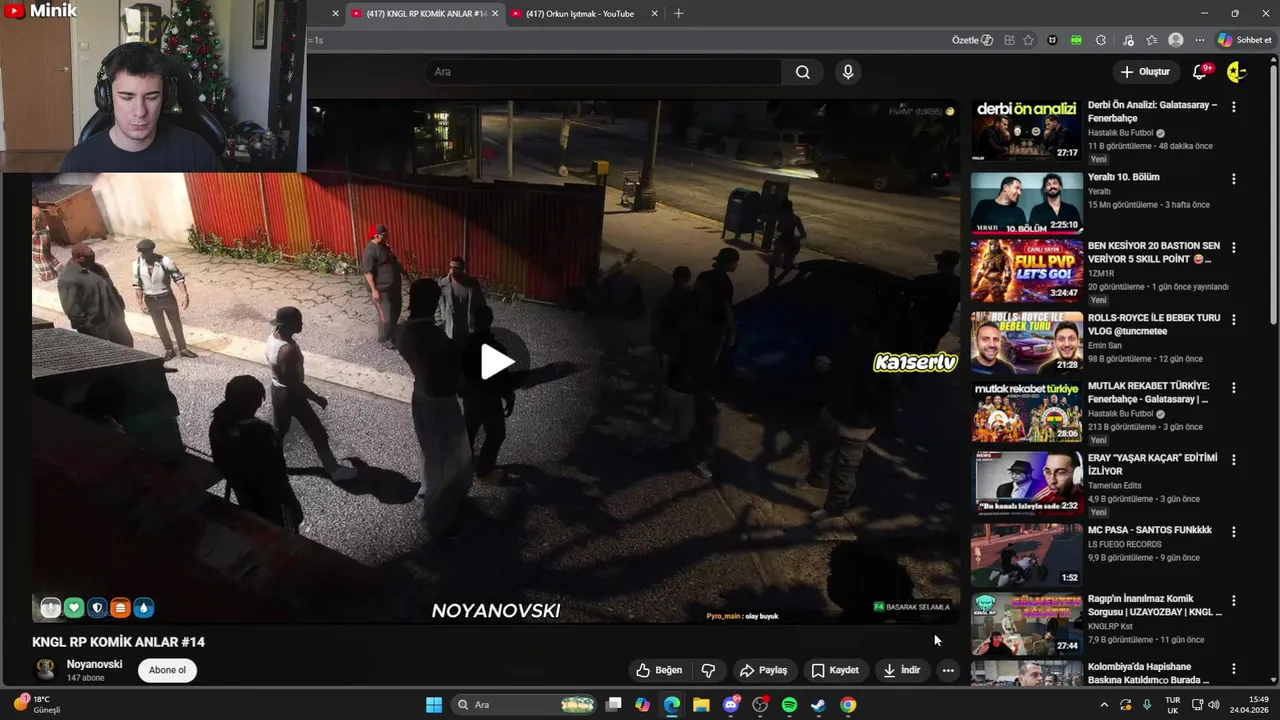
Task: Open 'ERAY YAŞAR KAÇAR EDİTİMİ İZLİYOR' title
Action: pos(1153,464)
